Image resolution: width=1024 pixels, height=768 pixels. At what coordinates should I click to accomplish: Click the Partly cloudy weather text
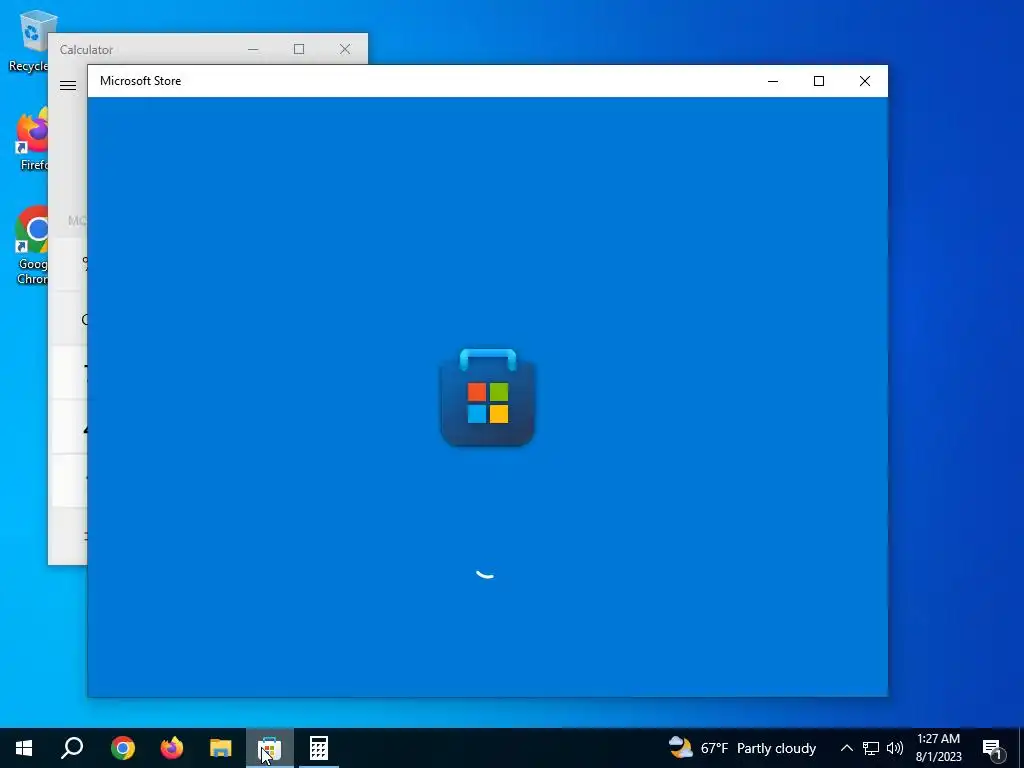coord(776,748)
